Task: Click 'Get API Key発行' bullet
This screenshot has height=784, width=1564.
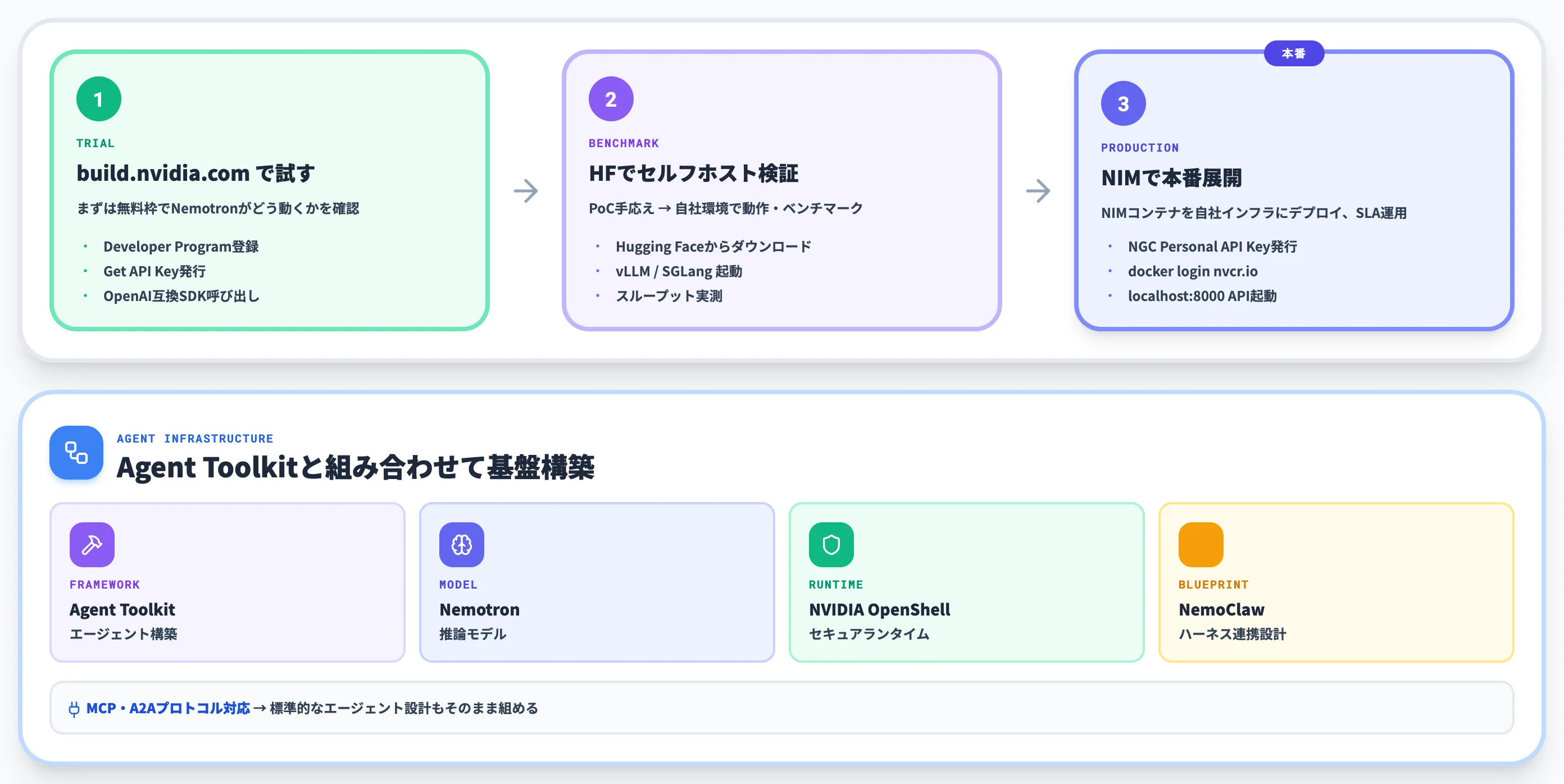Action: click(154, 271)
